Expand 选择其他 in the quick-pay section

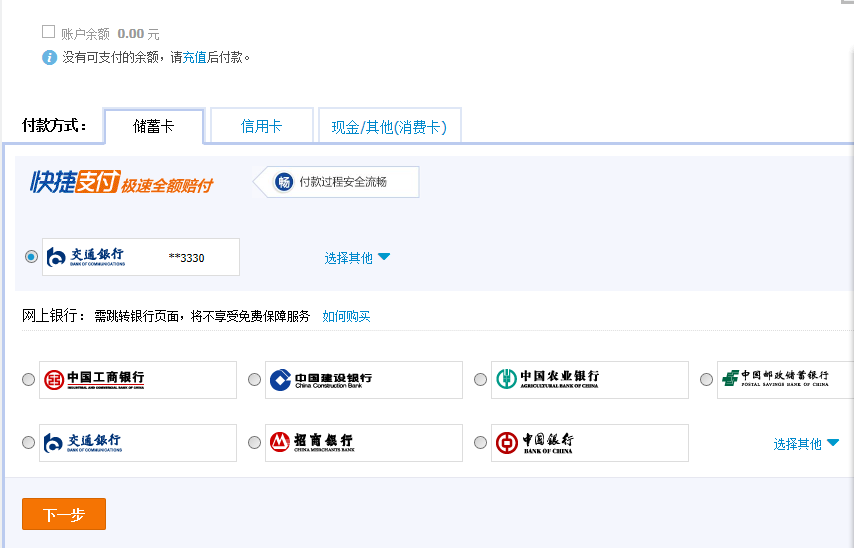point(357,258)
